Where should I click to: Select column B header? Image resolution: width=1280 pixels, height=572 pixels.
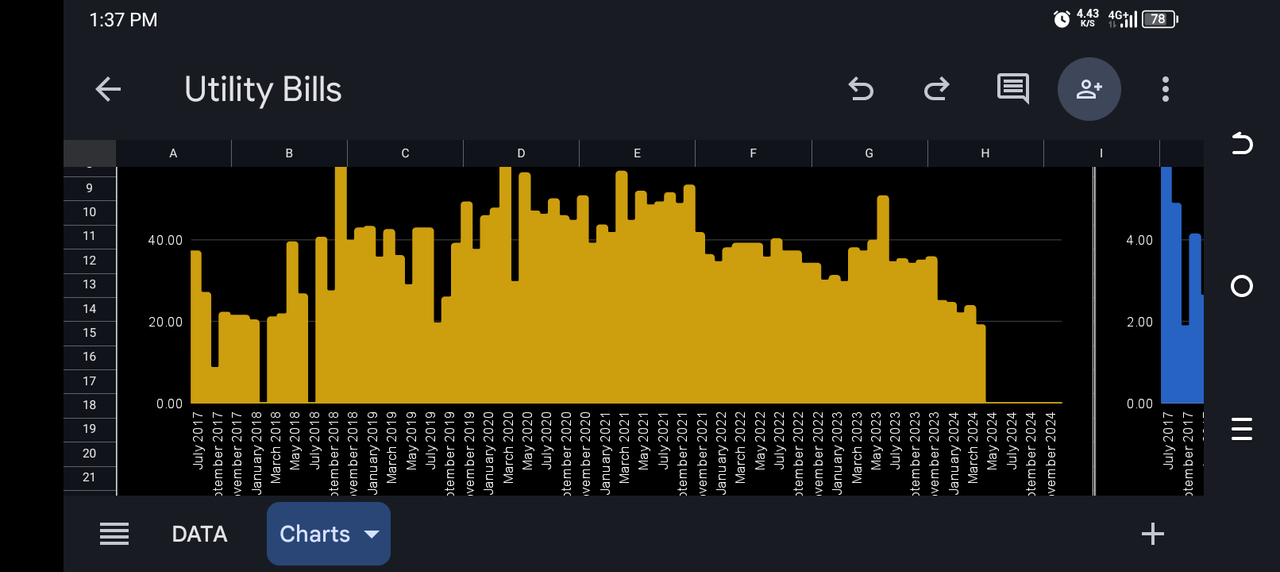click(290, 153)
